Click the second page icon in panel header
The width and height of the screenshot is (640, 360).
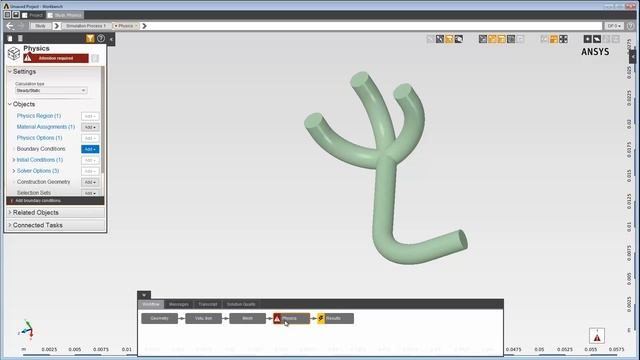(x=20, y=38)
